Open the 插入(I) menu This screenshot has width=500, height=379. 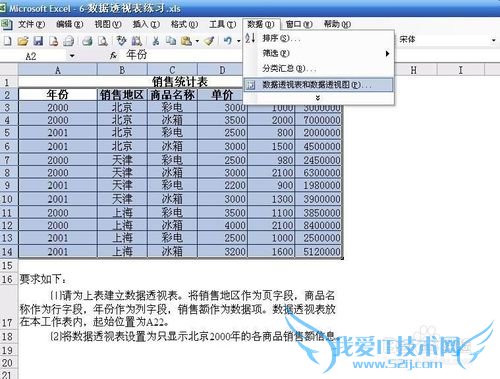coord(146,24)
